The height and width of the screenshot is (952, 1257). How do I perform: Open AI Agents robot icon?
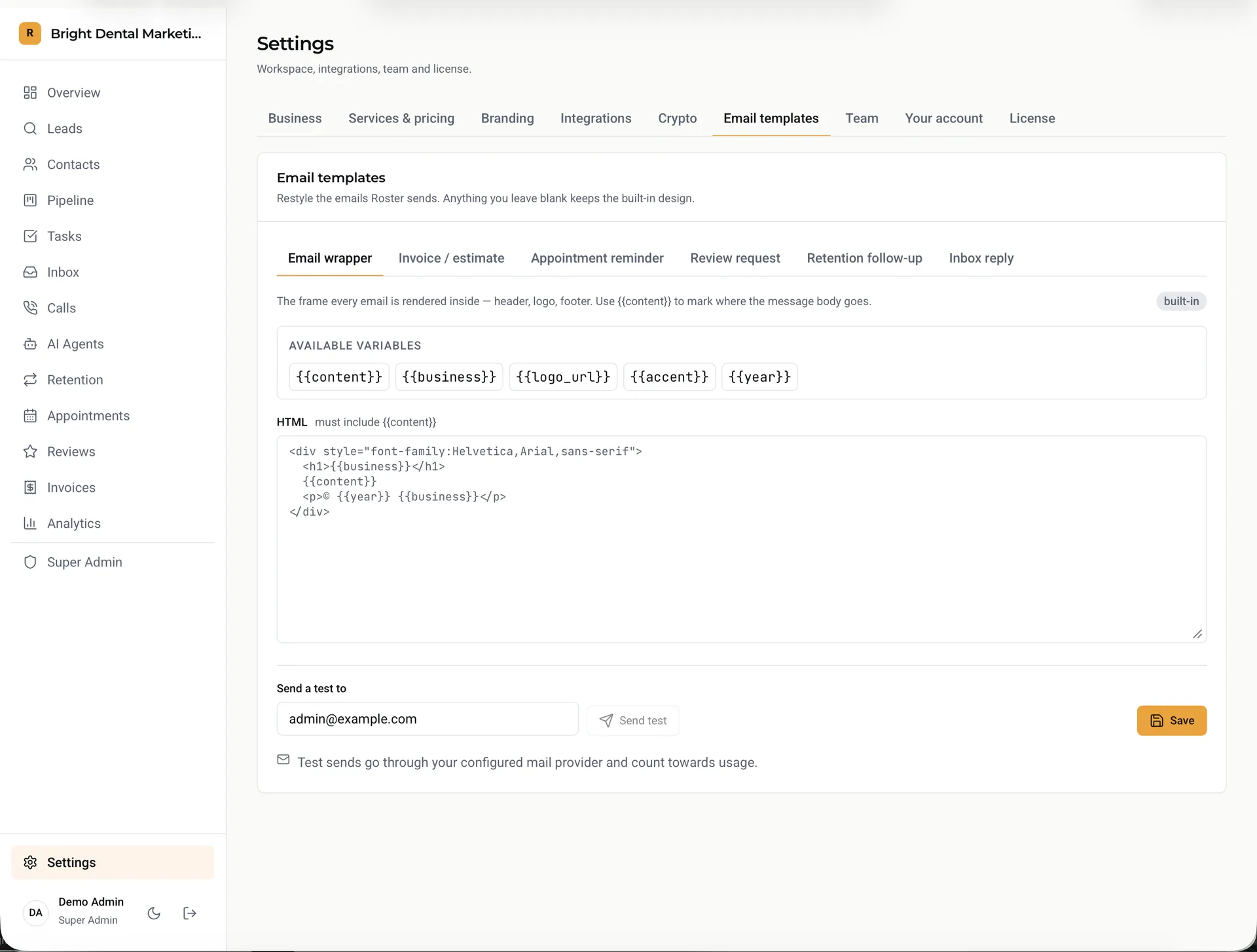point(30,344)
